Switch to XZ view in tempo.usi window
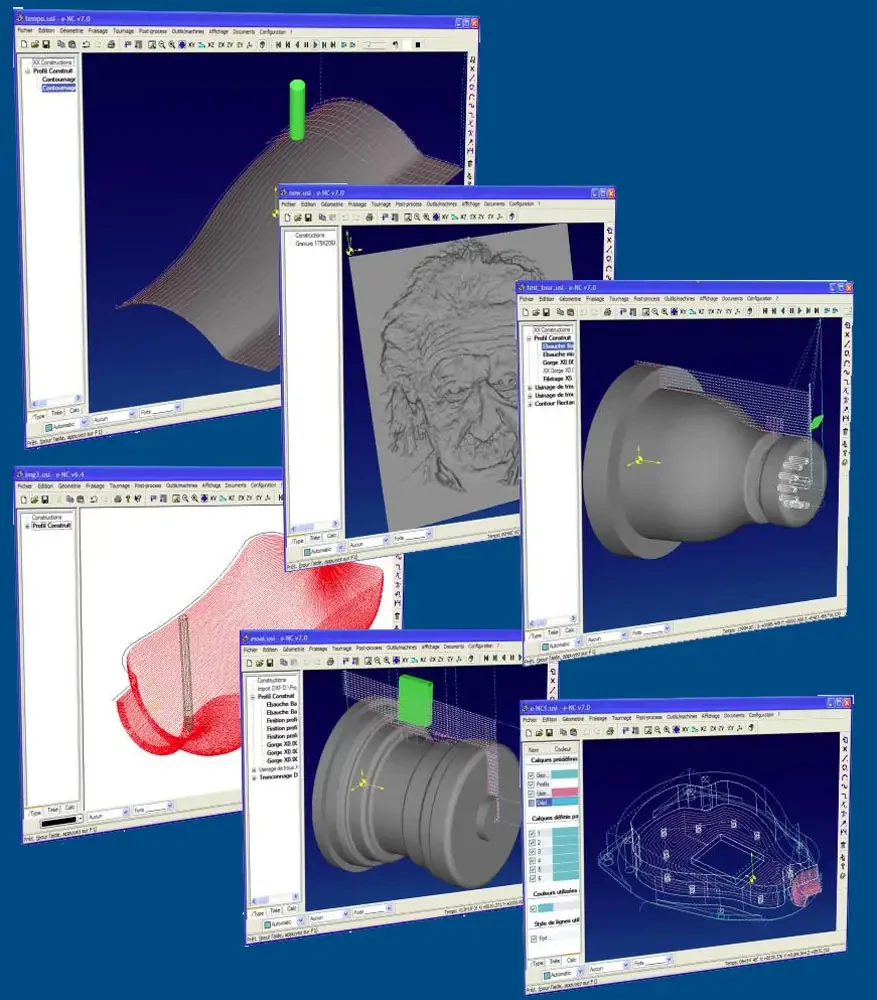The image size is (877, 1000). coord(210,45)
